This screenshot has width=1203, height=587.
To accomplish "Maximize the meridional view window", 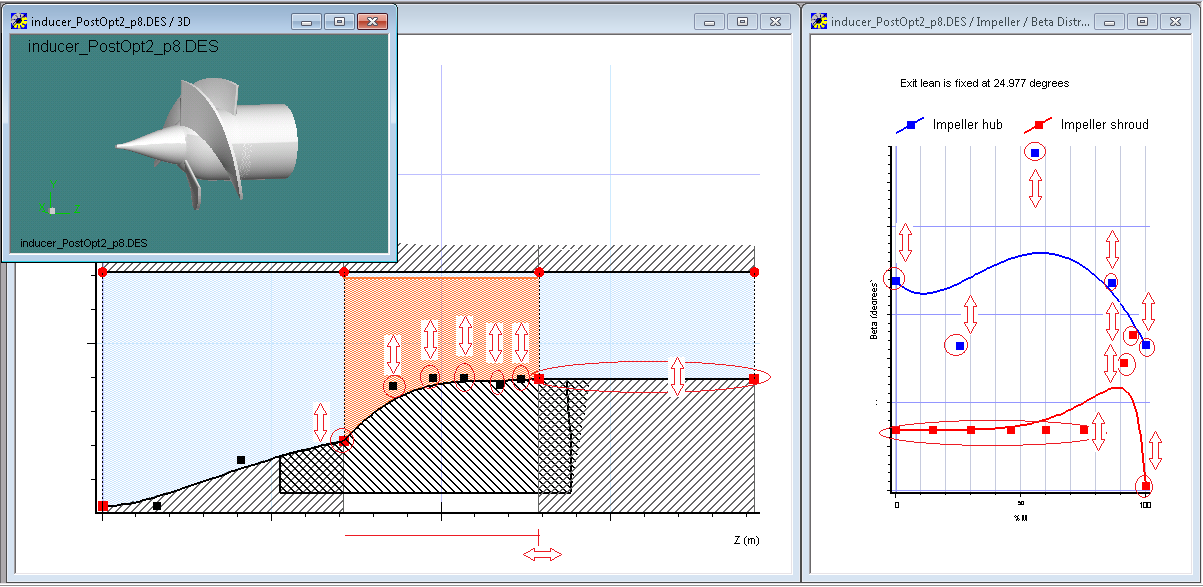I will click(742, 20).
